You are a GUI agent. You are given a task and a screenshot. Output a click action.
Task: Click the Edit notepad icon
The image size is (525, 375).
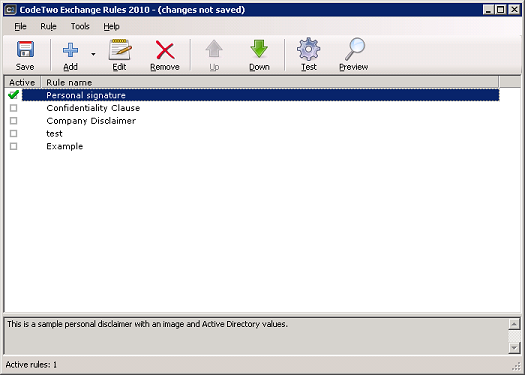click(x=120, y=49)
